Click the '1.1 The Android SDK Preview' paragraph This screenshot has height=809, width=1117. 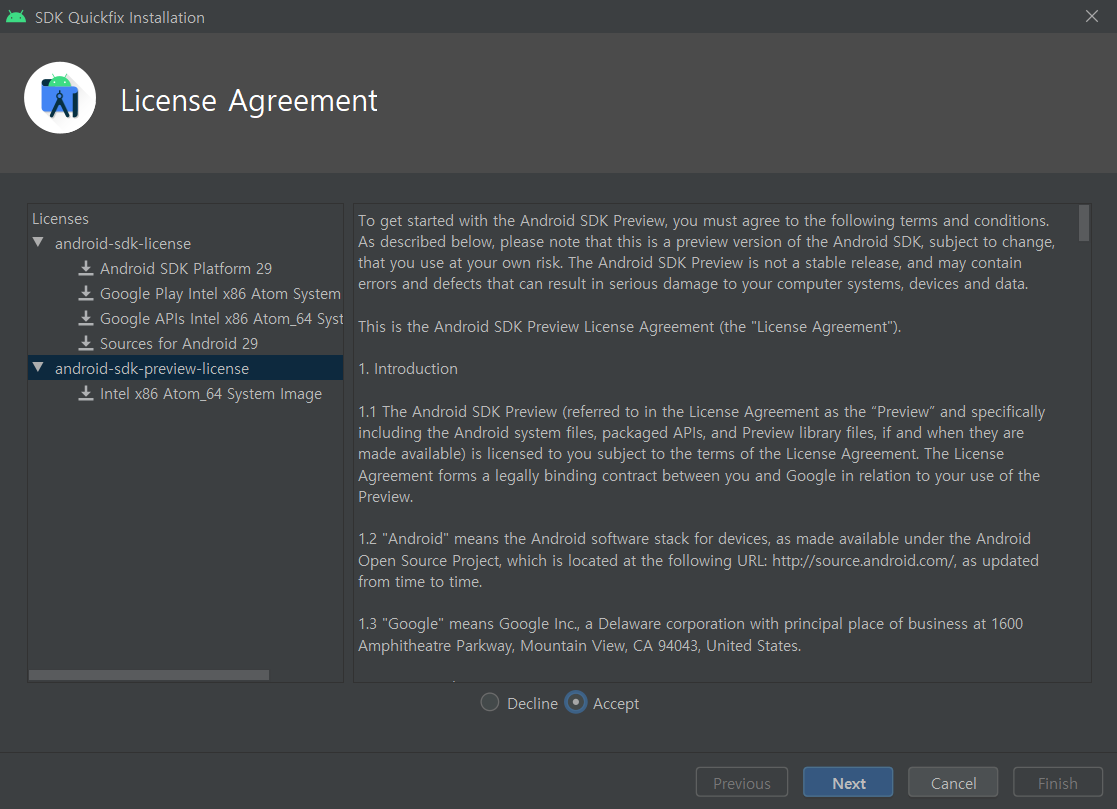[702, 454]
